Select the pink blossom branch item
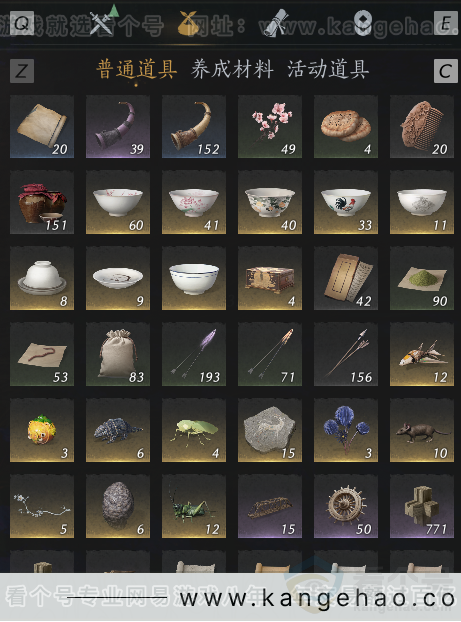Screen dimensions: 461x622 [270, 127]
